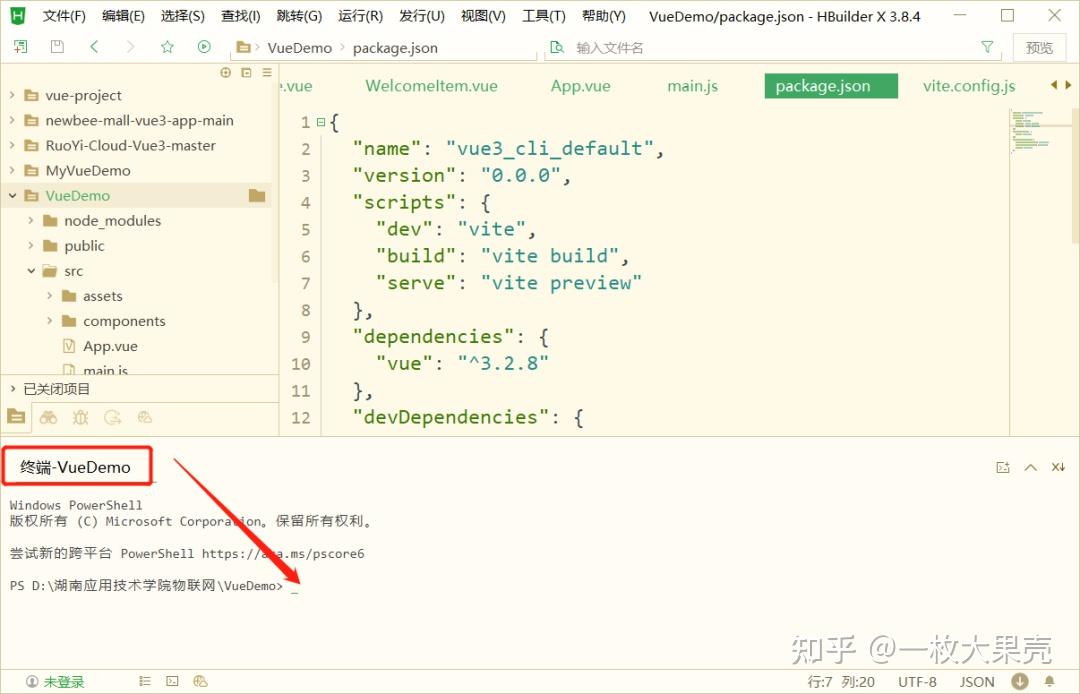Open terminal in external window icon
The width and height of the screenshot is (1080, 694).
click(x=1003, y=466)
